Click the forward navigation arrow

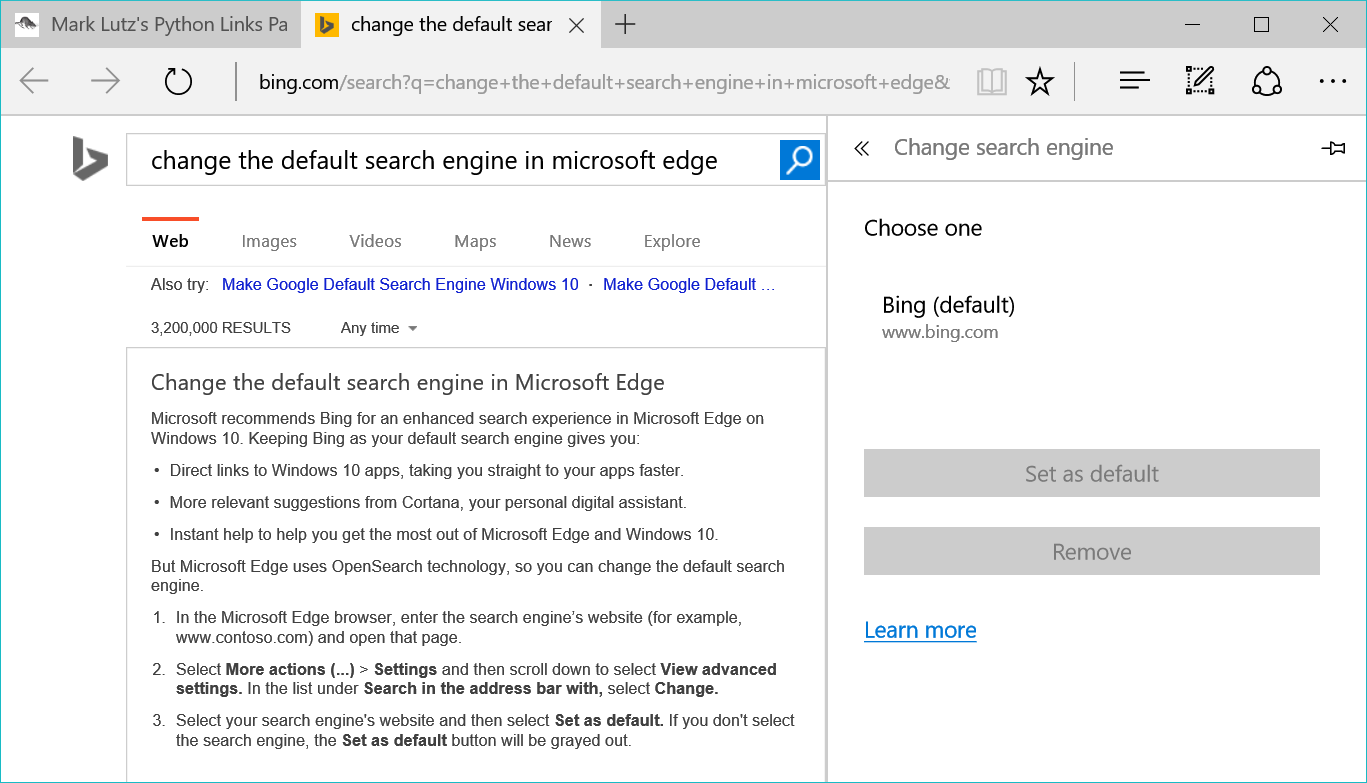click(x=105, y=81)
